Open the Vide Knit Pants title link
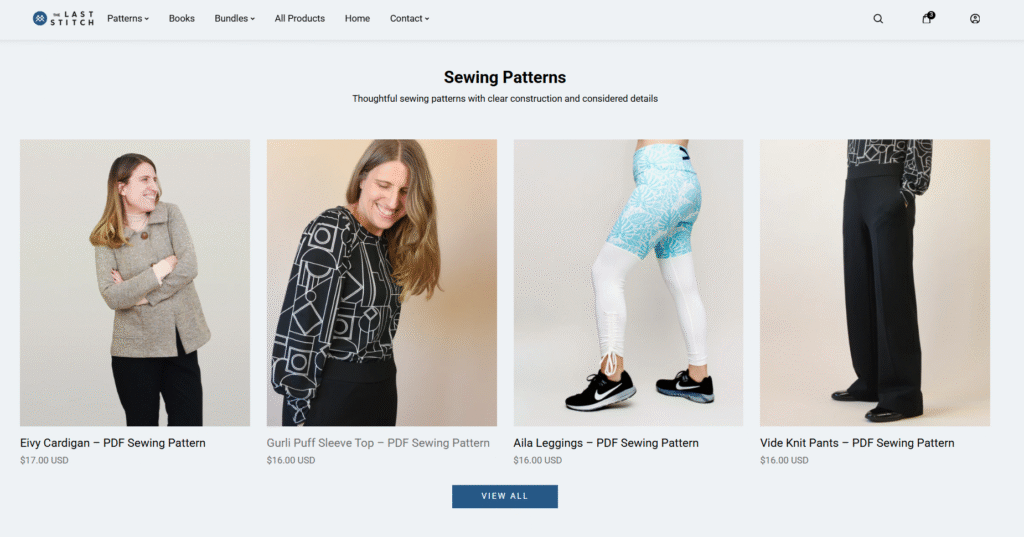The height and width of the screenshot is (537, 1024). click(x=857, y=443)
